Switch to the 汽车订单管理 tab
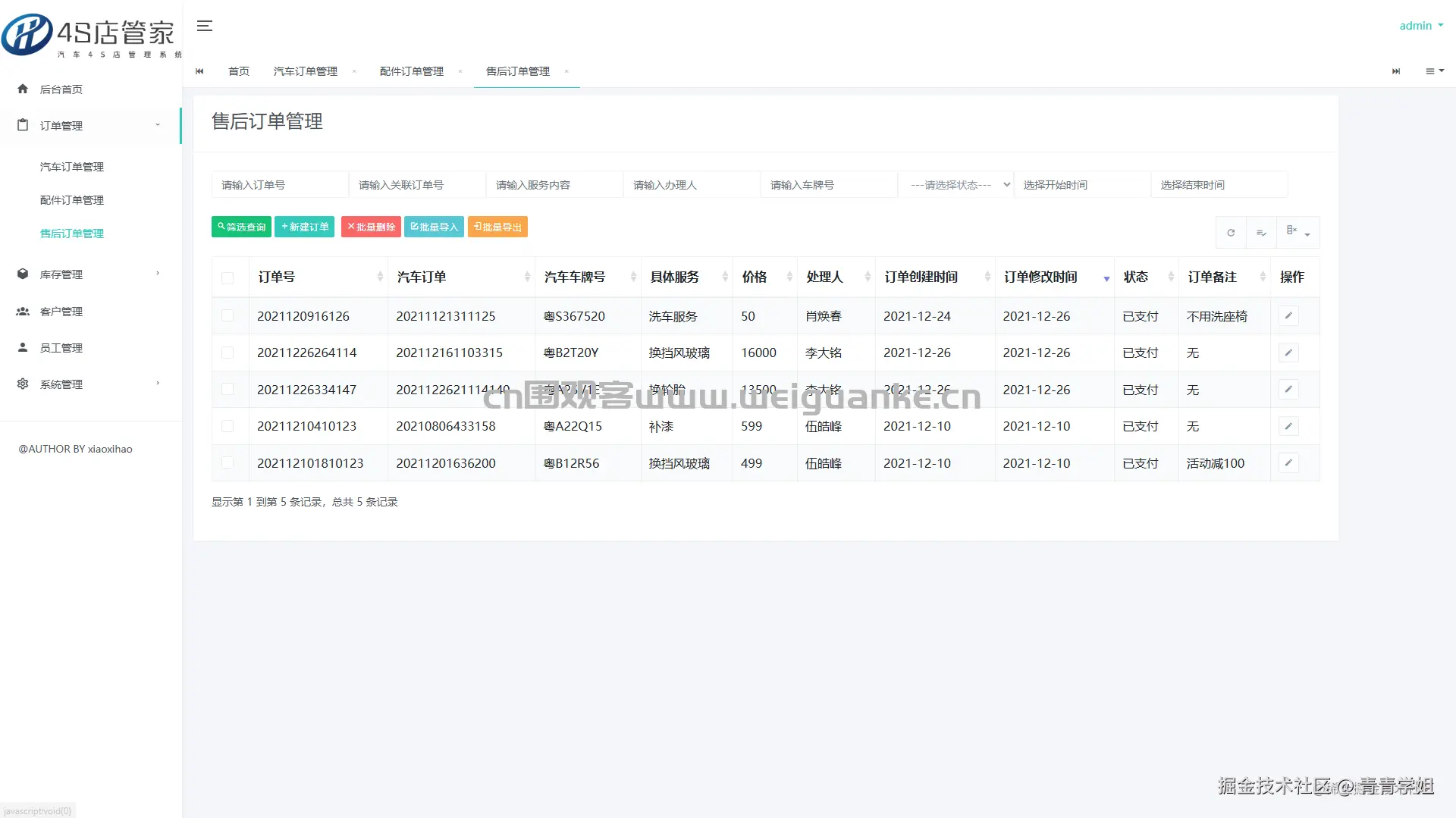The height and width of the screenshot is (818, 1456). 306,71
